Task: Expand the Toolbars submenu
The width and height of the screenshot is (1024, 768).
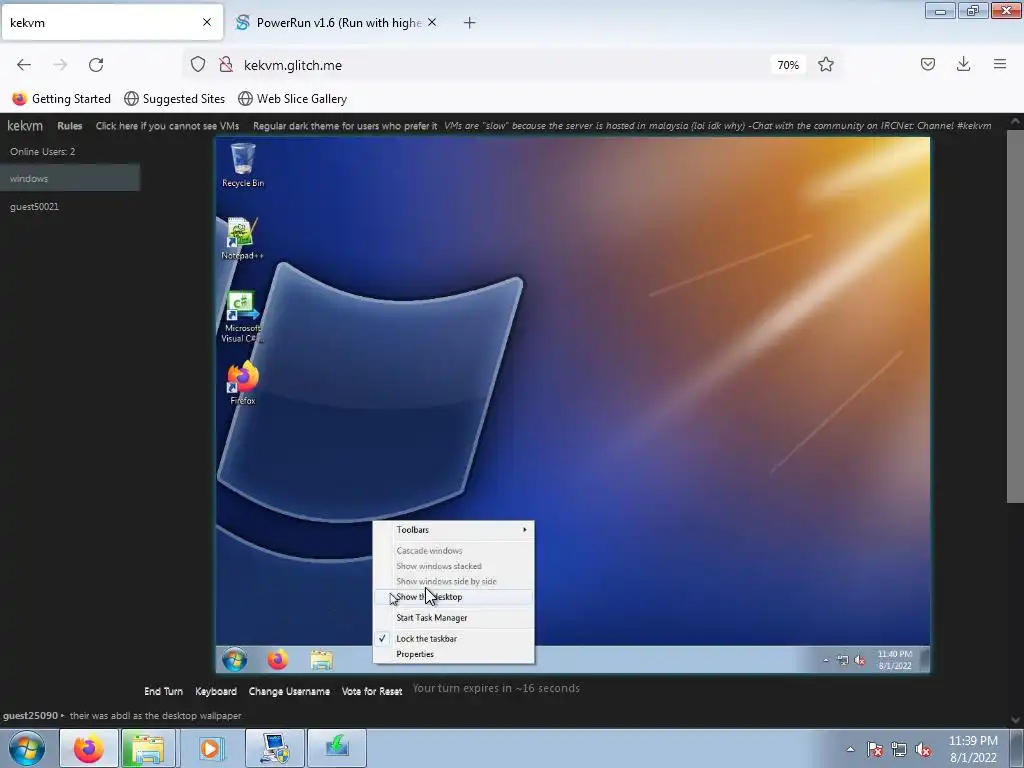Action: click(453, 530)
